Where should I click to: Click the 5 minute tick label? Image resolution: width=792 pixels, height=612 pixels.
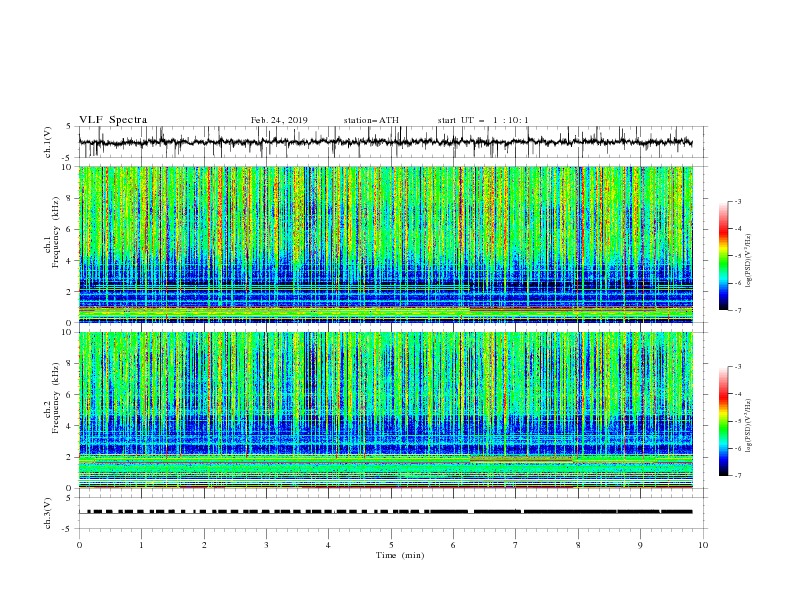[x=391, y=545]
